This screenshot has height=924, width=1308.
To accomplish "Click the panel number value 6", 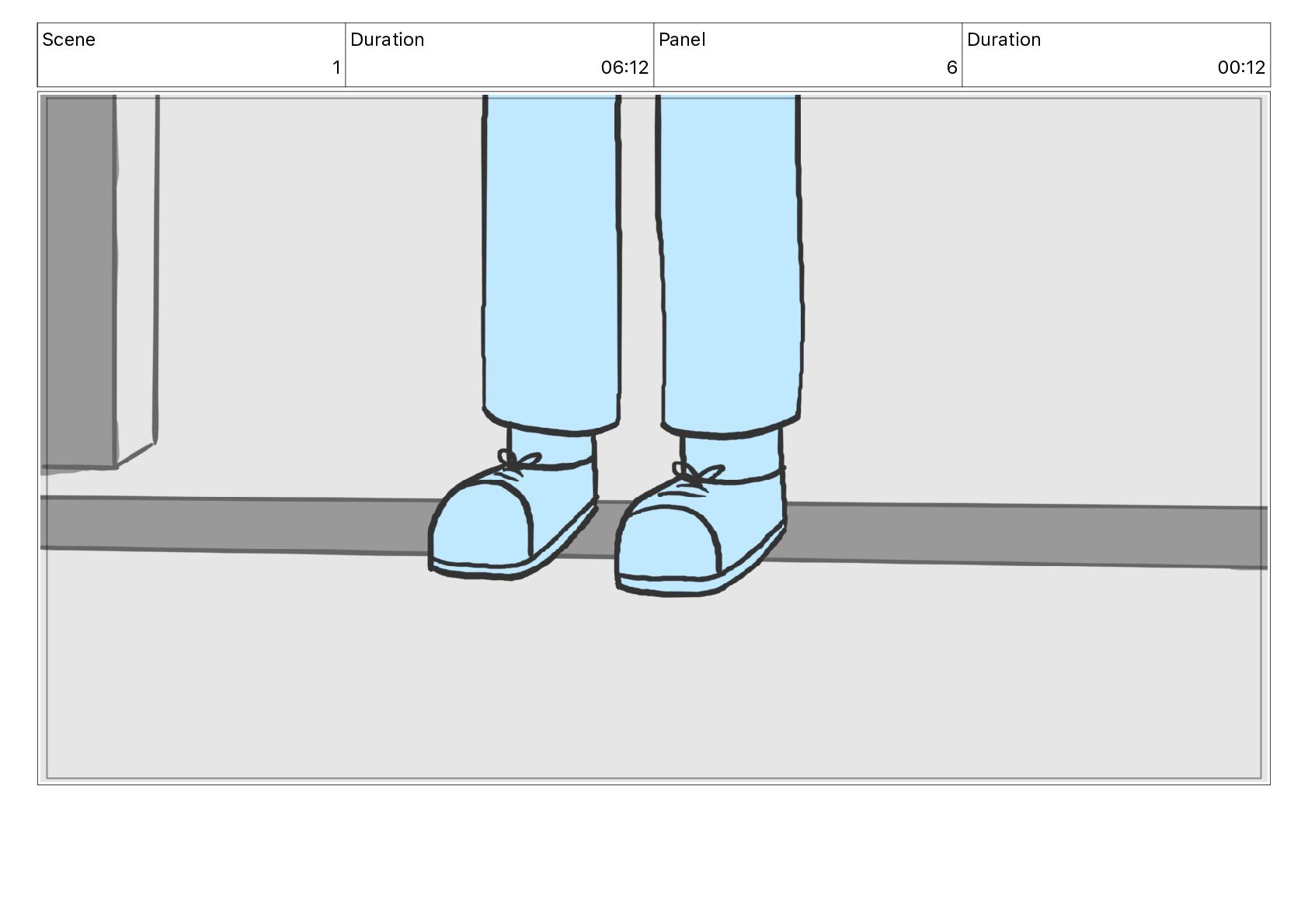I will pyautogui.click(x=951, y=68).
